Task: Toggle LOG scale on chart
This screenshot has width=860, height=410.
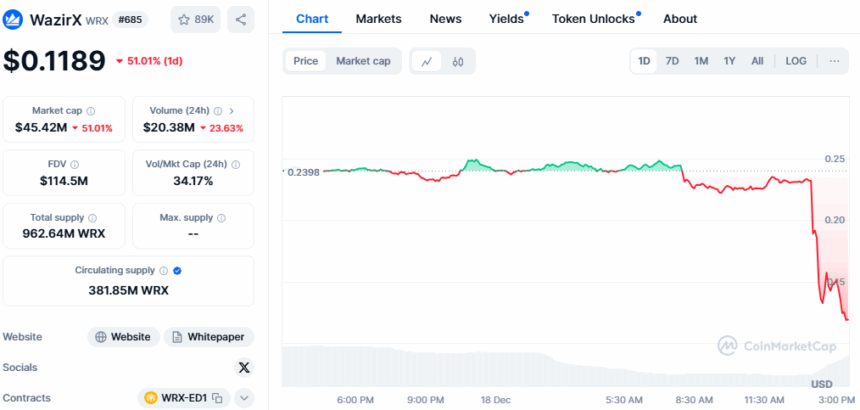Action: (x=796, y=61)
